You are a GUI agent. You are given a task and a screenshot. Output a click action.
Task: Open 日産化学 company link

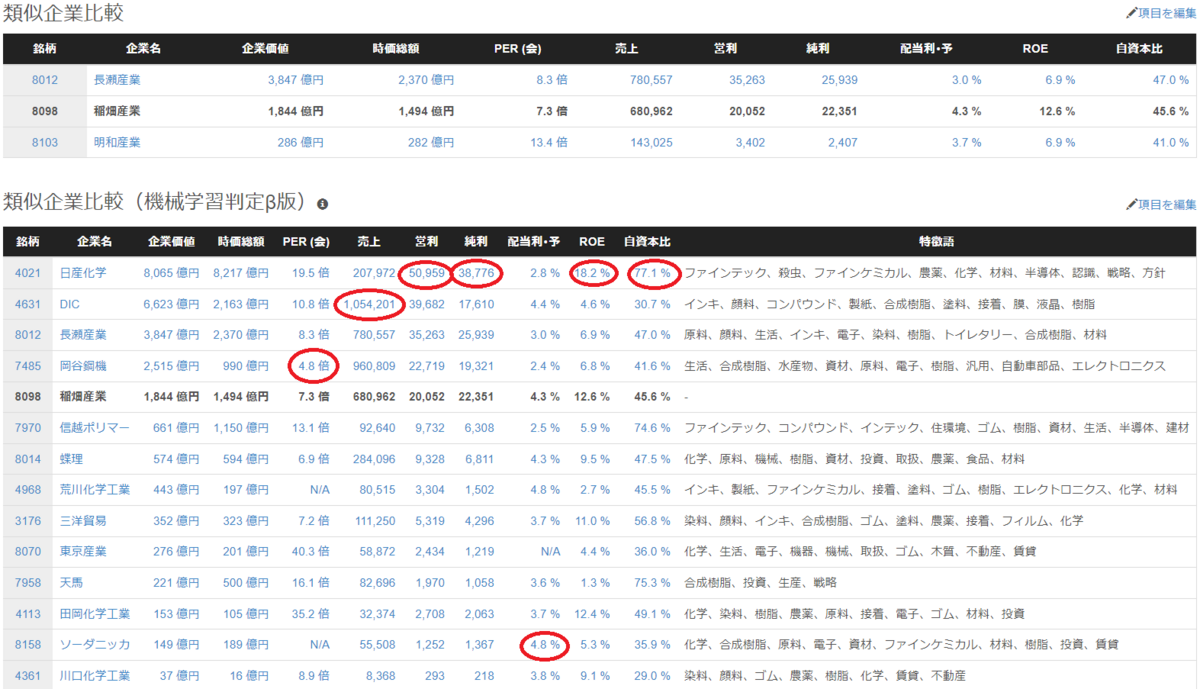point(83,272)
